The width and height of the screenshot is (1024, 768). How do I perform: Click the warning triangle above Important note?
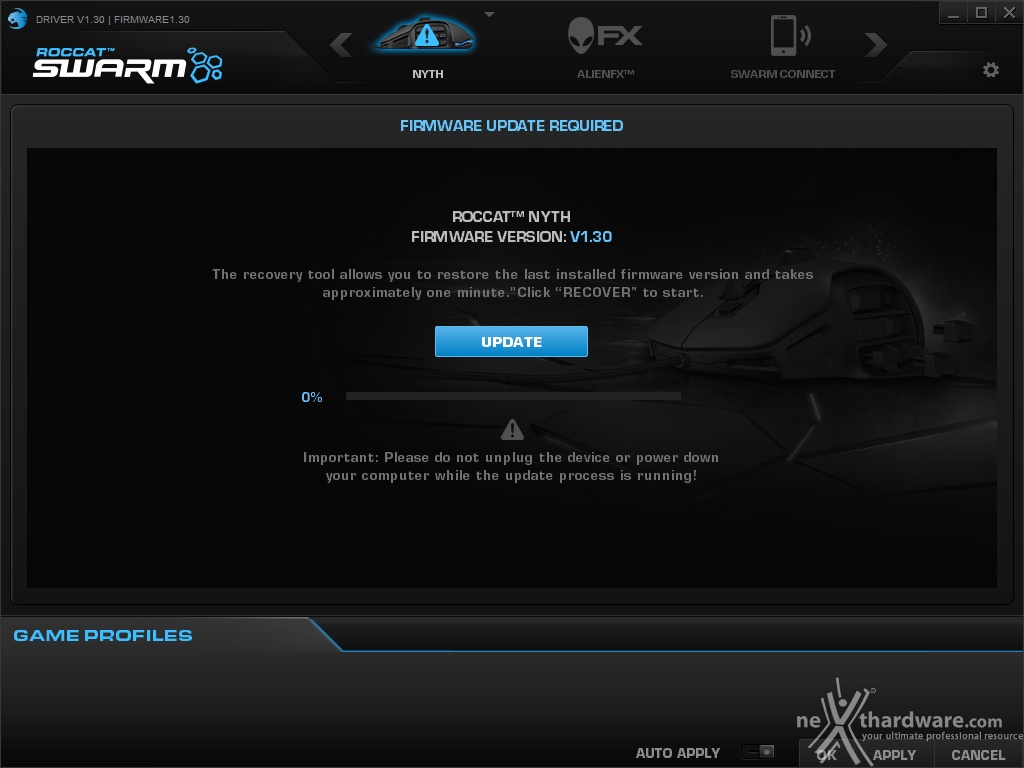click(512, 430)
